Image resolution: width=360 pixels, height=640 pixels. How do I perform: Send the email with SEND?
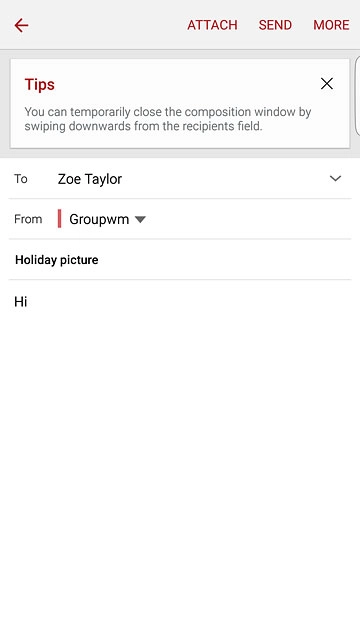pyautogui.click(x=275, y=25)
